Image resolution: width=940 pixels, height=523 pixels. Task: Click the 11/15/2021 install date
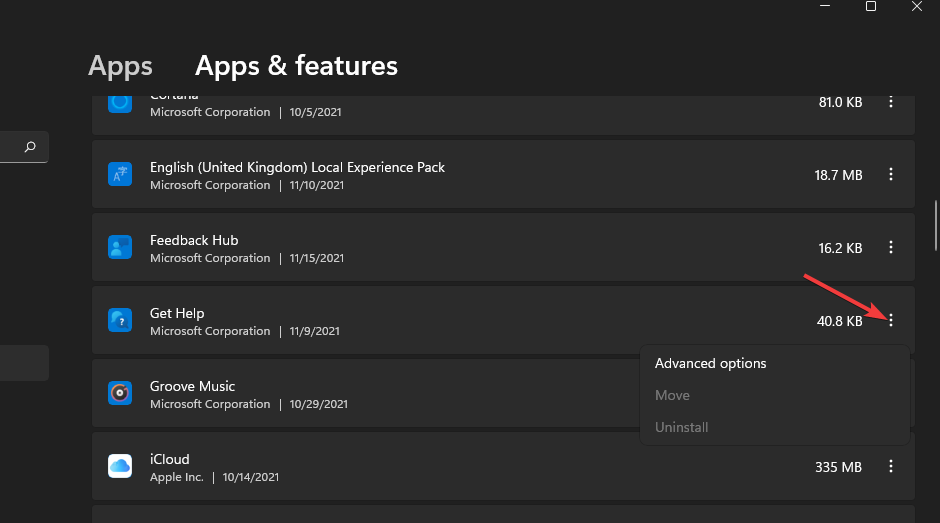pyautogui.click(x=317, y=259)
